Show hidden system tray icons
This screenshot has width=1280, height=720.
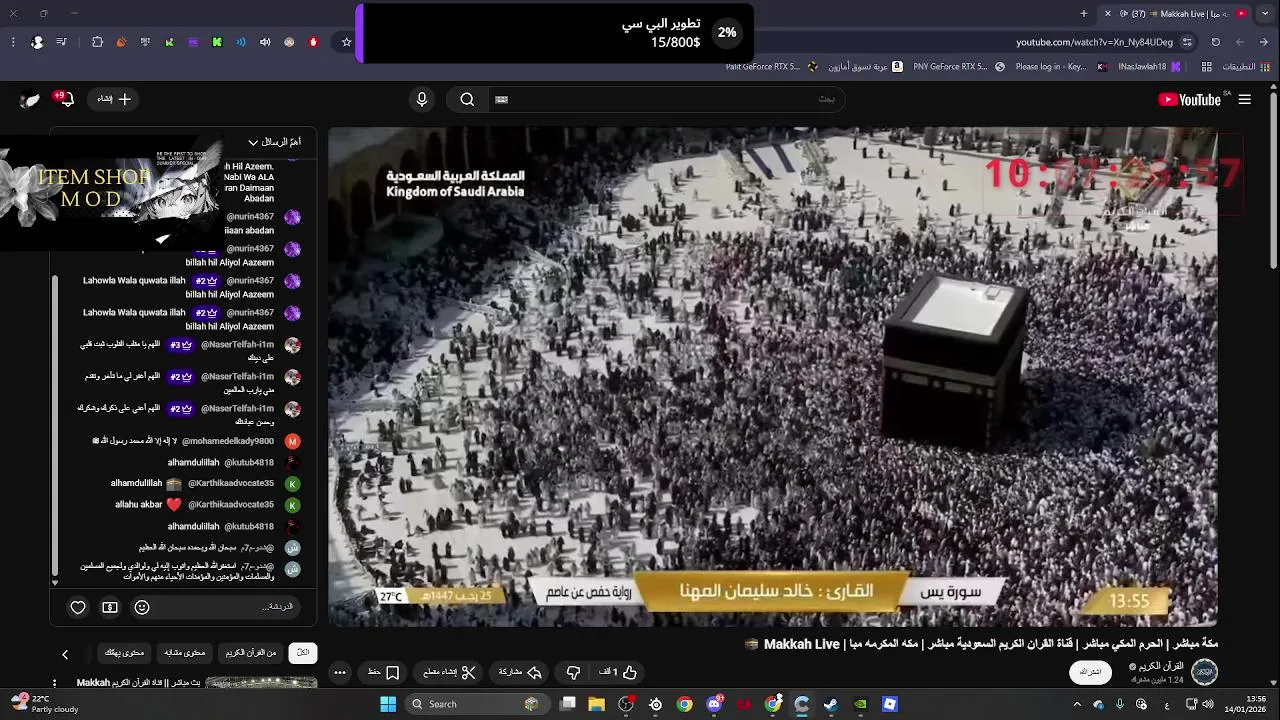pos(1077,704)
